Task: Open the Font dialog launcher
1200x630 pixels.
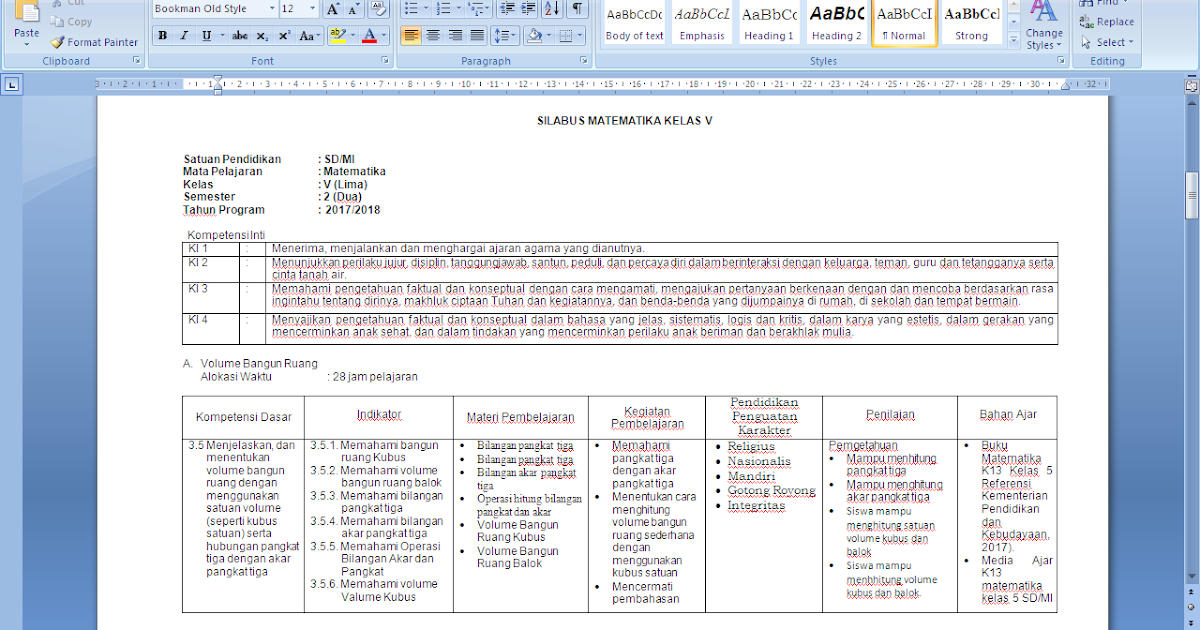Action: pos(386,61)
